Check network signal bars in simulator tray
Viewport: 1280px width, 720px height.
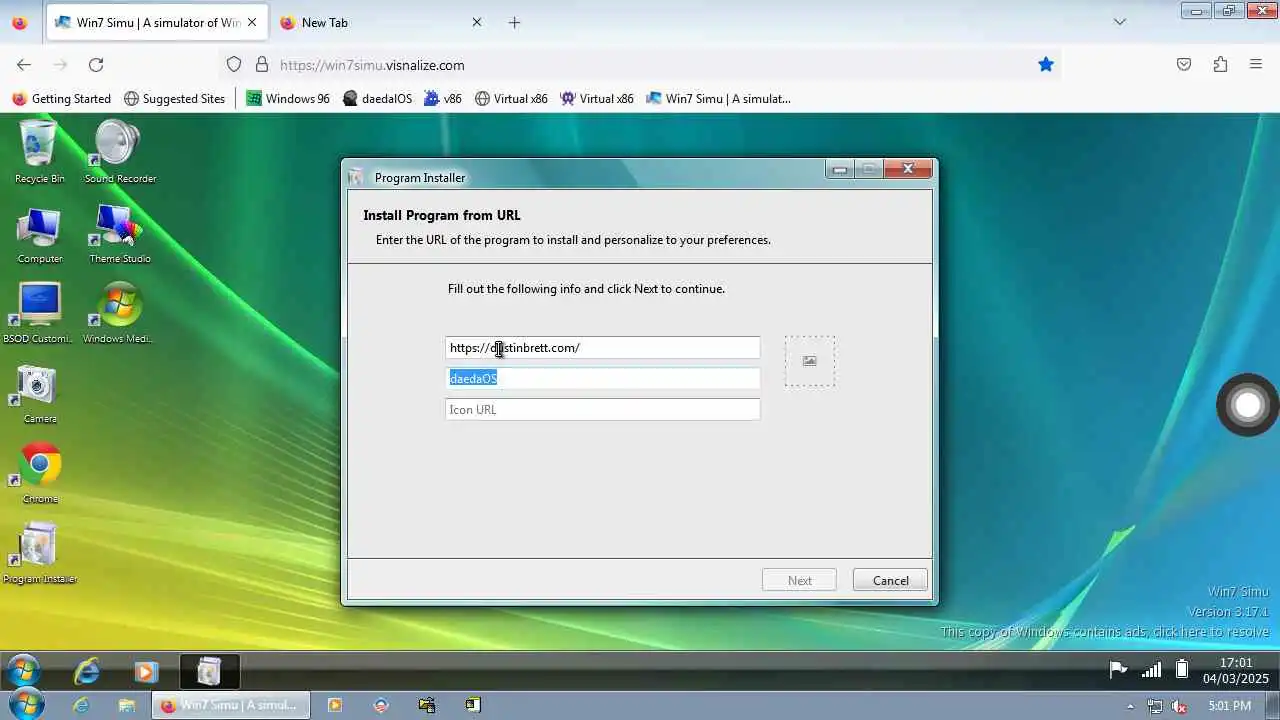[1151, 670]
